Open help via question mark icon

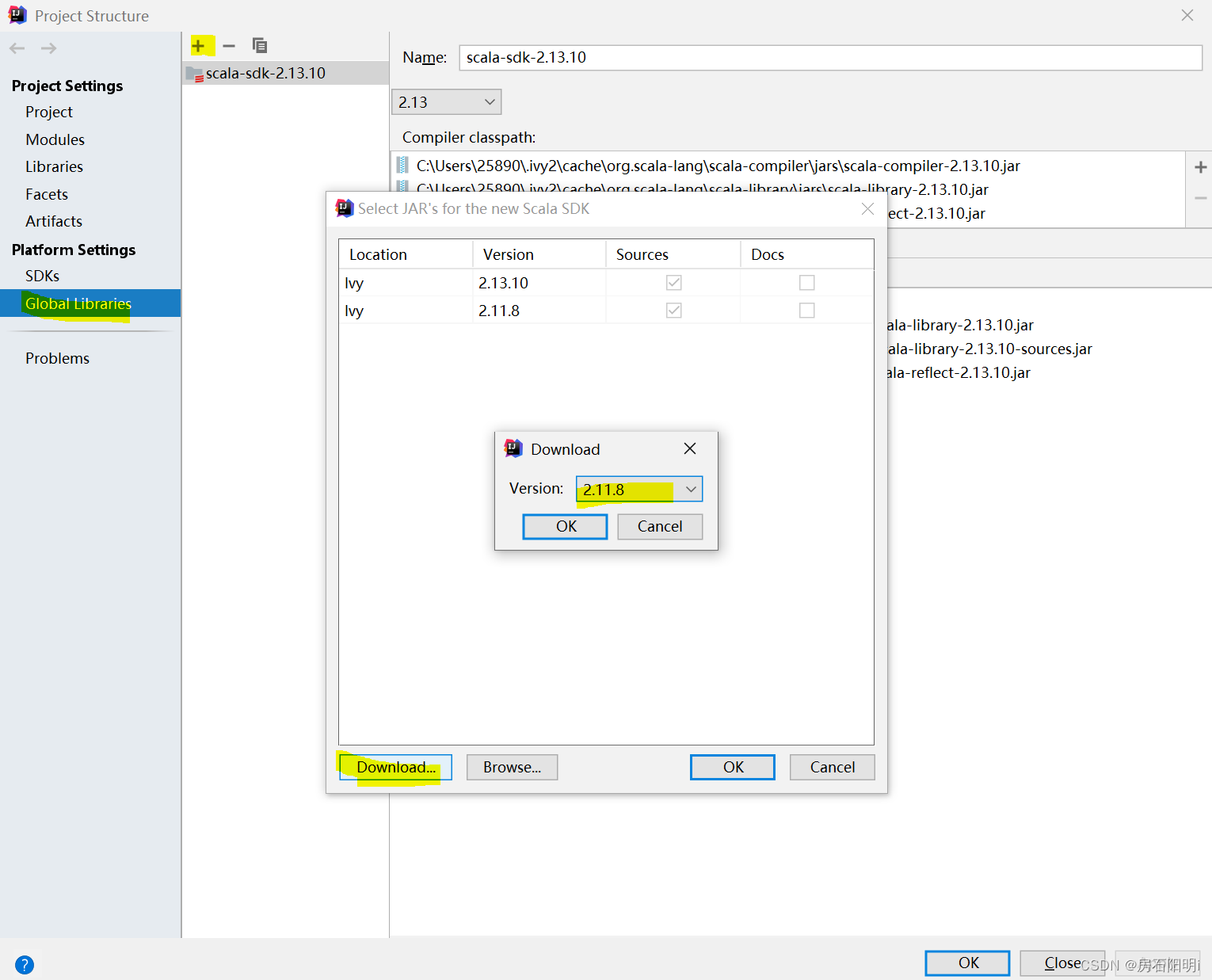click(x=25, y=964)
